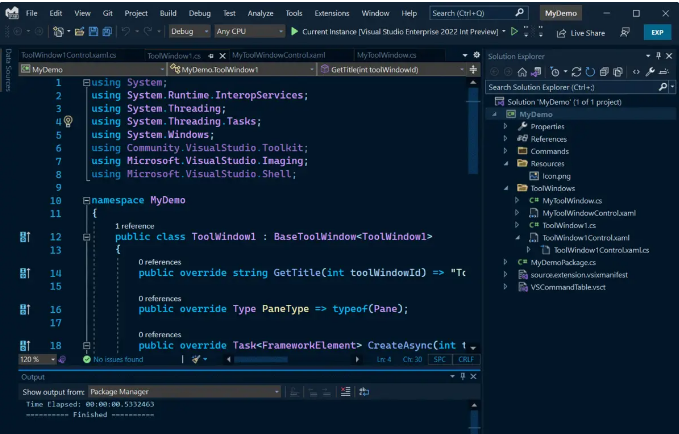Open the 120 % zoom dropdown
Screen dimensions: 679x434
click(x=38, y=360)
